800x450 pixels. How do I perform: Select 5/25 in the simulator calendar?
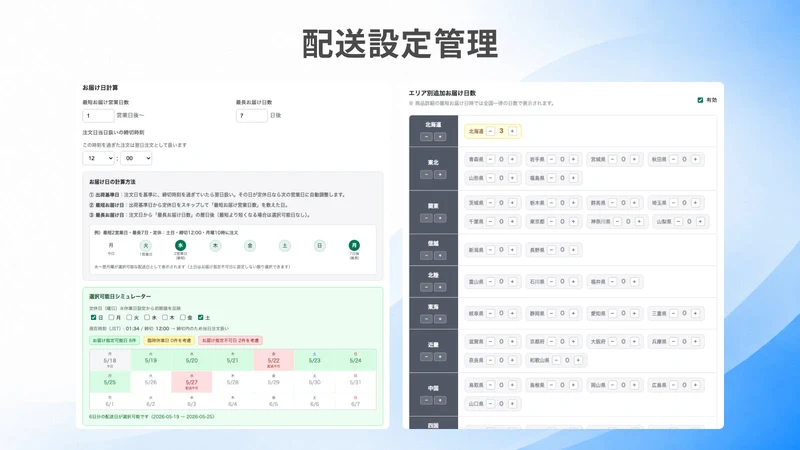[110, 382]
